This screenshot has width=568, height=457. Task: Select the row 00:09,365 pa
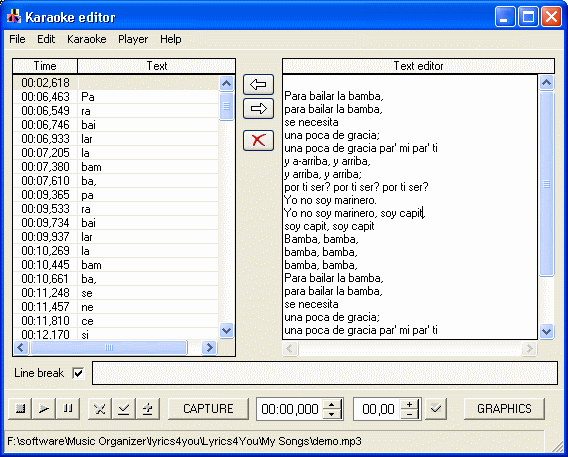click(x=116, y=195)
